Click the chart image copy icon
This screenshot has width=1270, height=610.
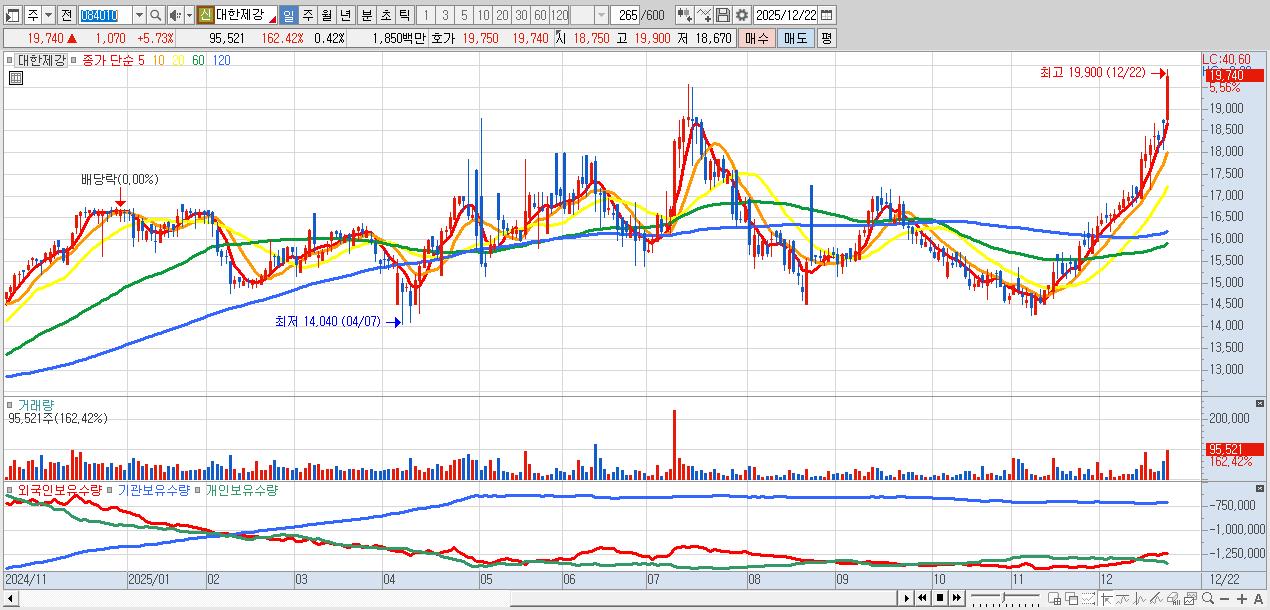pos(1190,598)
